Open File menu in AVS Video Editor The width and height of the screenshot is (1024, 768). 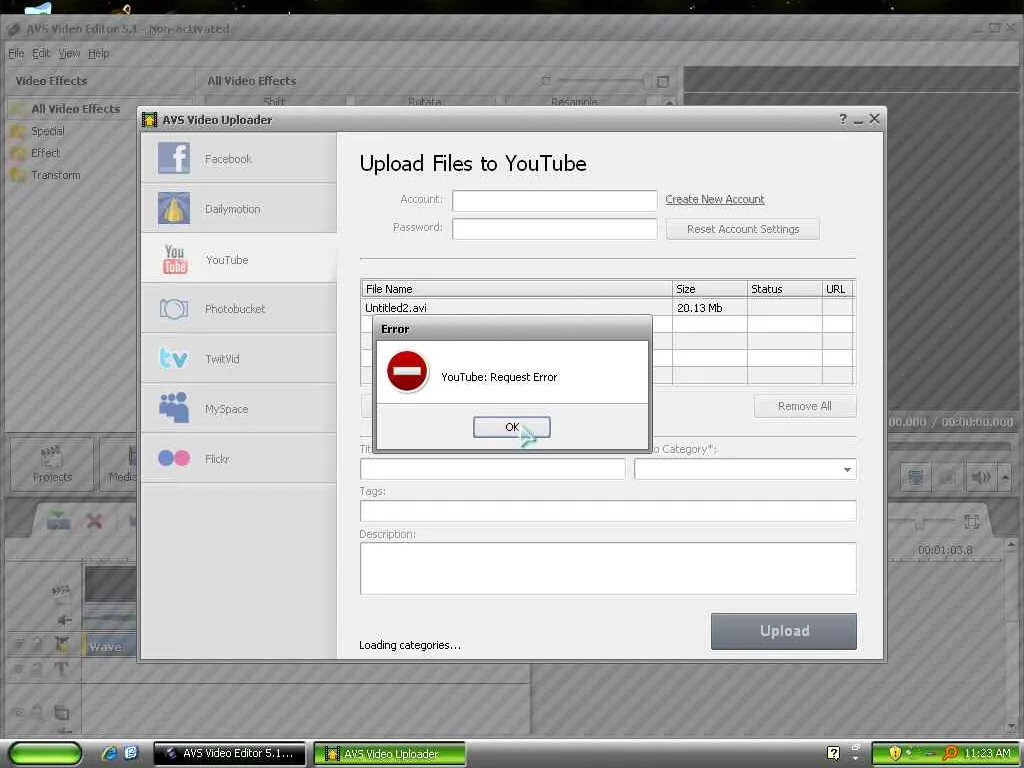click(16, 54)
